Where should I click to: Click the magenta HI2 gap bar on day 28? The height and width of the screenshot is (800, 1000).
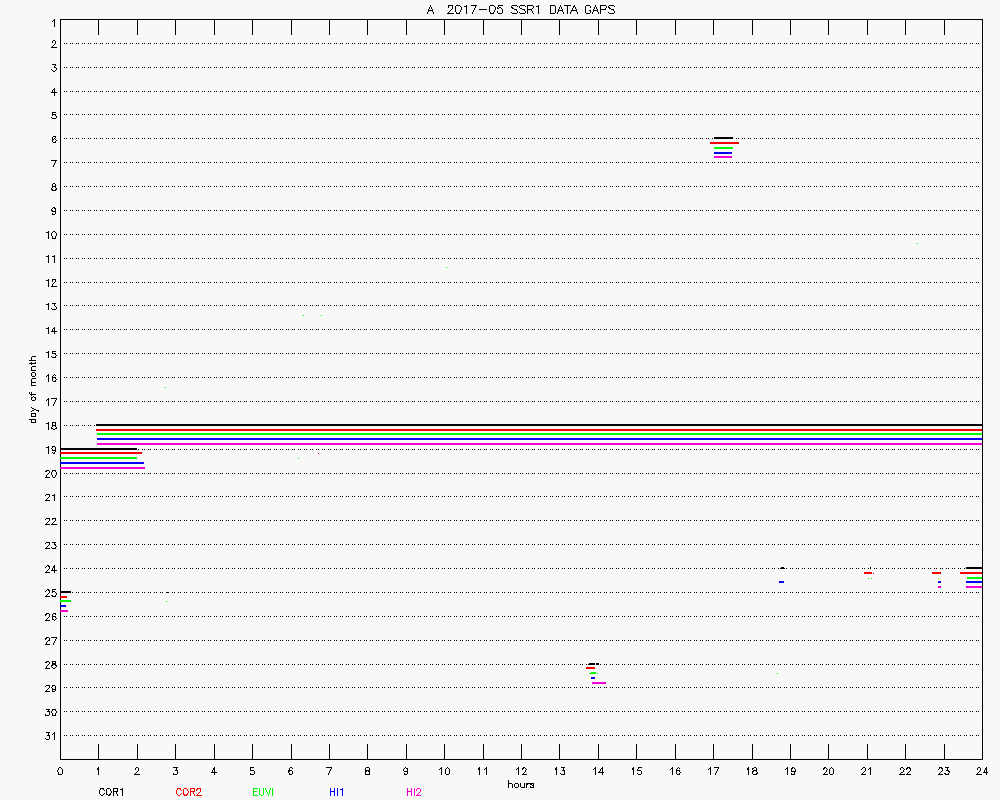[x=598, y=683]
